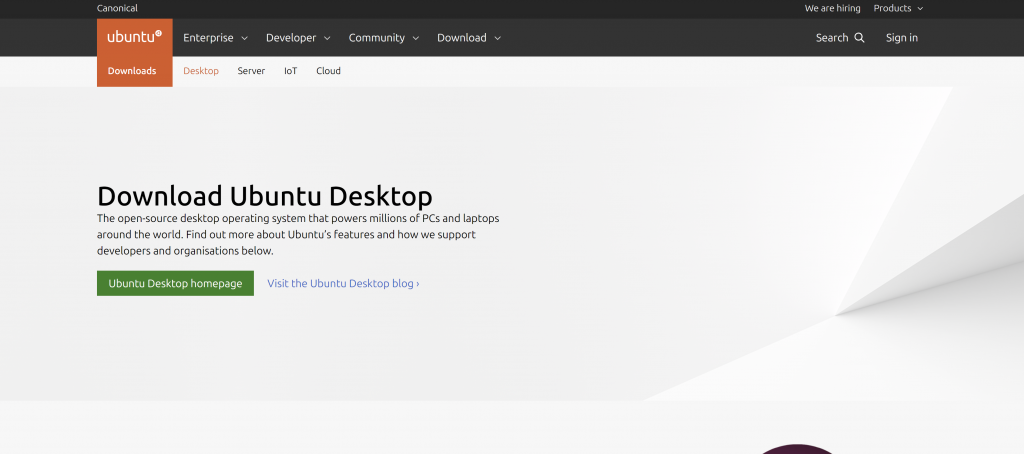Expand the Community menu chevron
Screen dimensions: 1024x454
(x=416, y=39)
